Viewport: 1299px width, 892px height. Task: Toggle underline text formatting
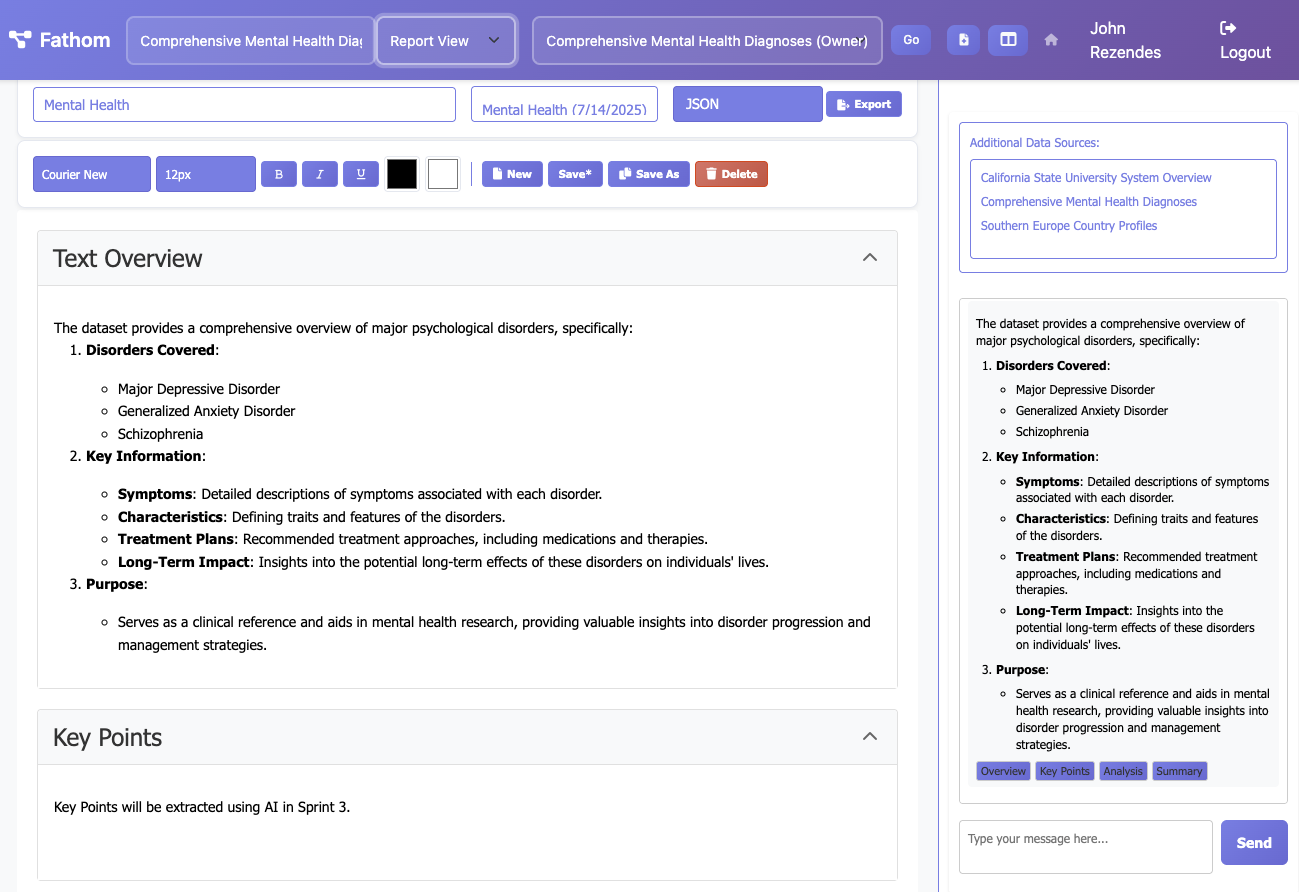tap(361, 174)
